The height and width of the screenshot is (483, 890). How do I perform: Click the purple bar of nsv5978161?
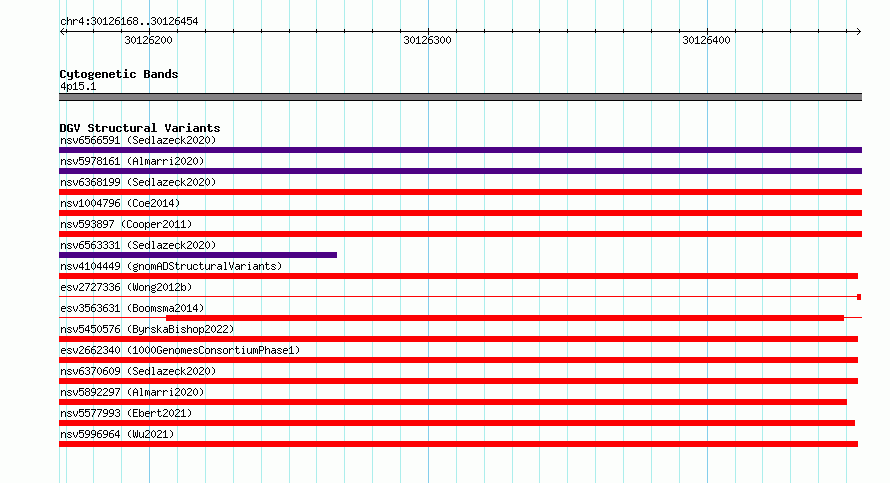(x=460, y=171)
